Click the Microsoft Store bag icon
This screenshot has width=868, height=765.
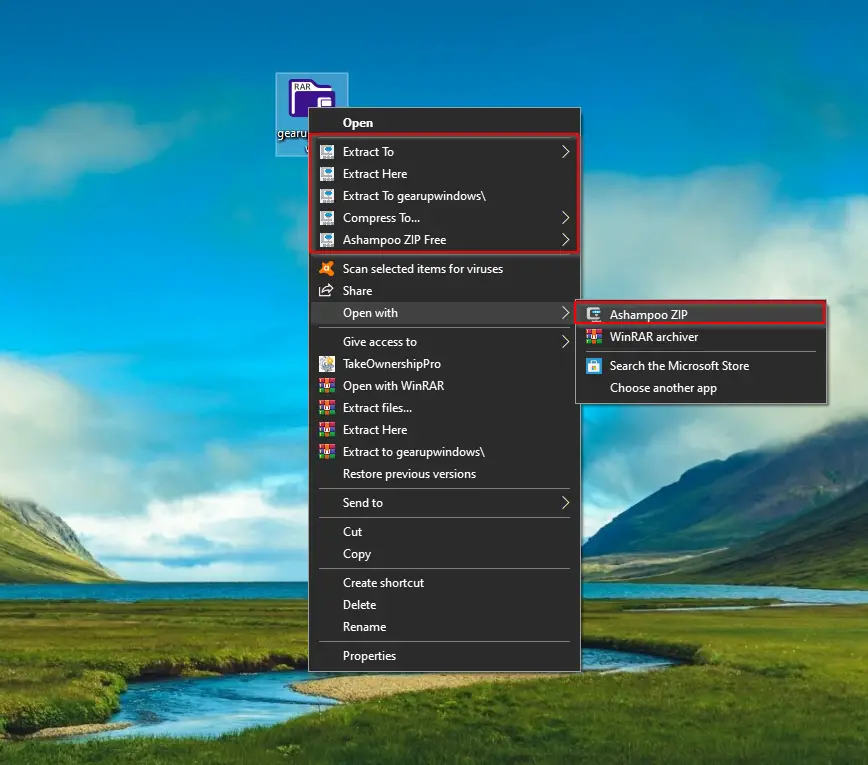(x=594, y=366)
